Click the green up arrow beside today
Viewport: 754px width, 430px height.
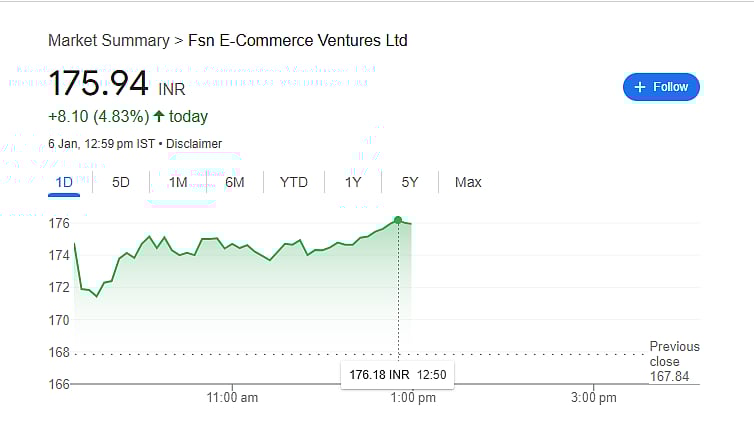[x=158, y=116]
